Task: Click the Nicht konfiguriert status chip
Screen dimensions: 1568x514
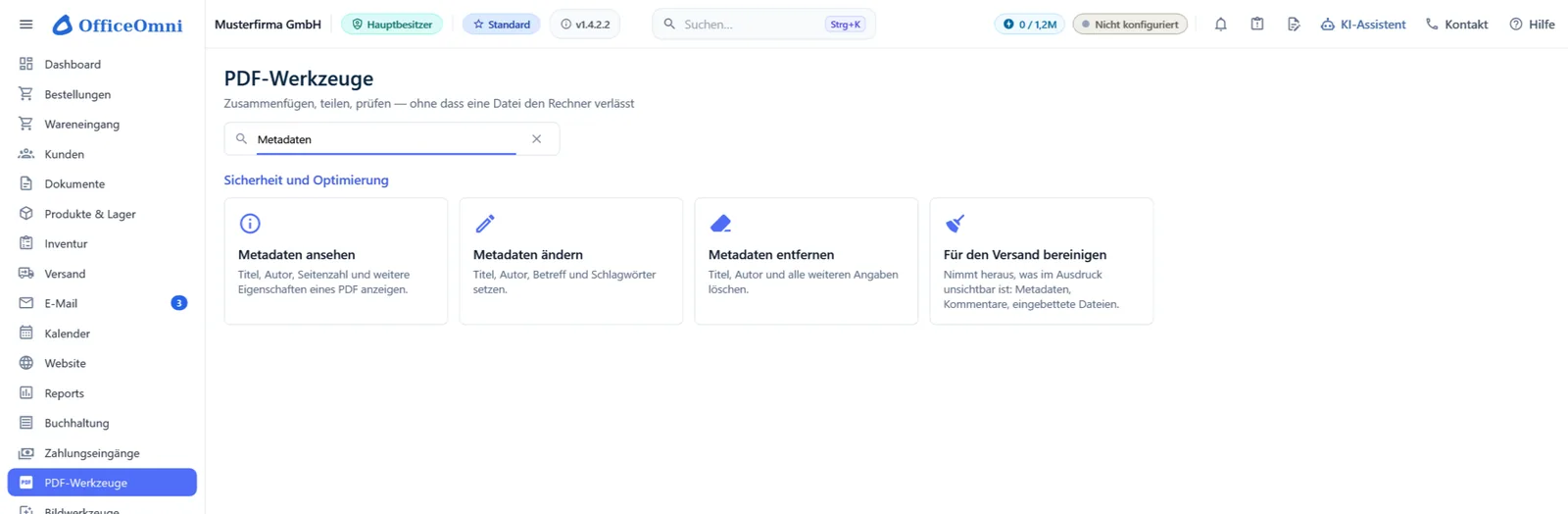Action: [x=1130, y=25]
